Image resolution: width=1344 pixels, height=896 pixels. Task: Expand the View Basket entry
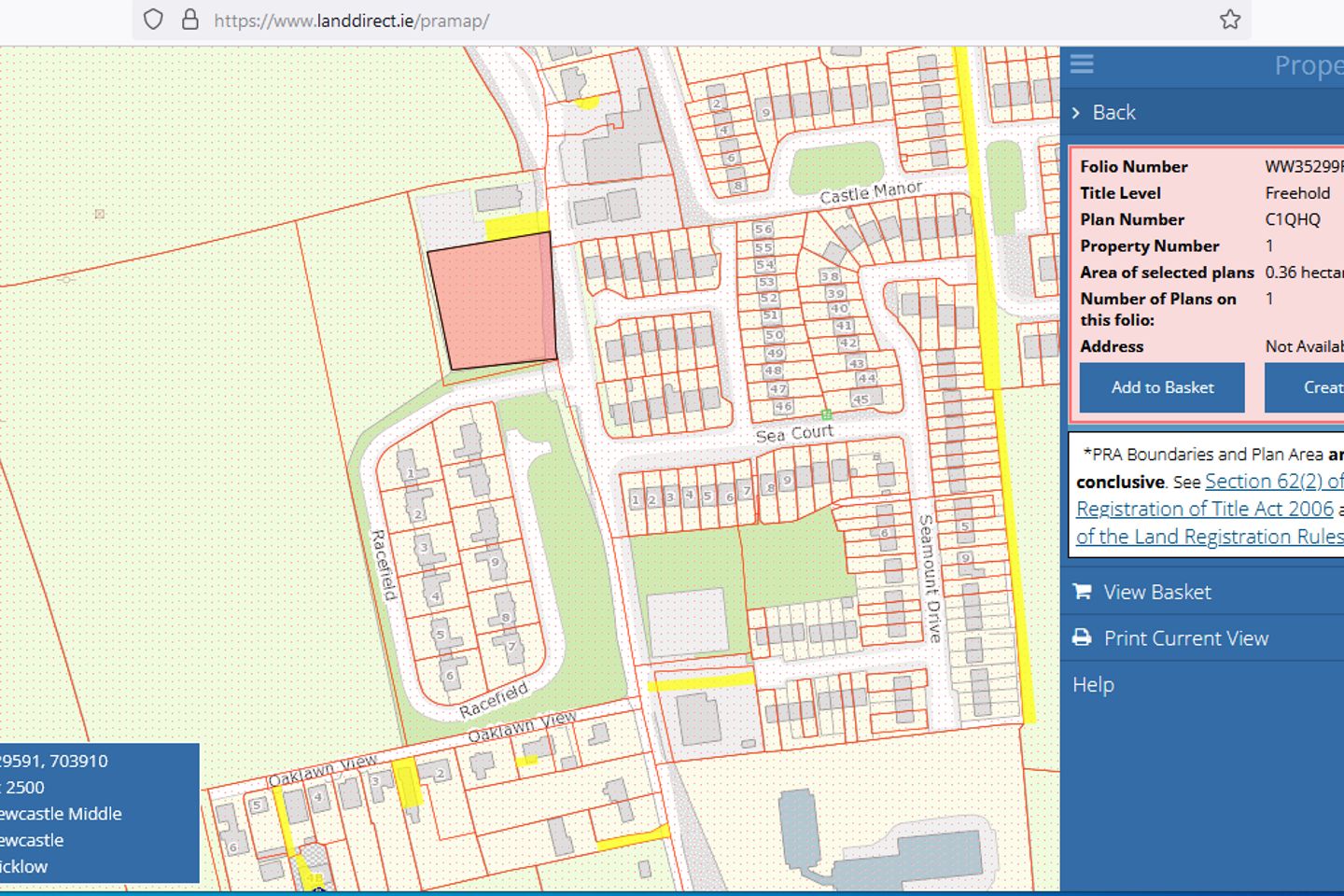pos(1157,591)
